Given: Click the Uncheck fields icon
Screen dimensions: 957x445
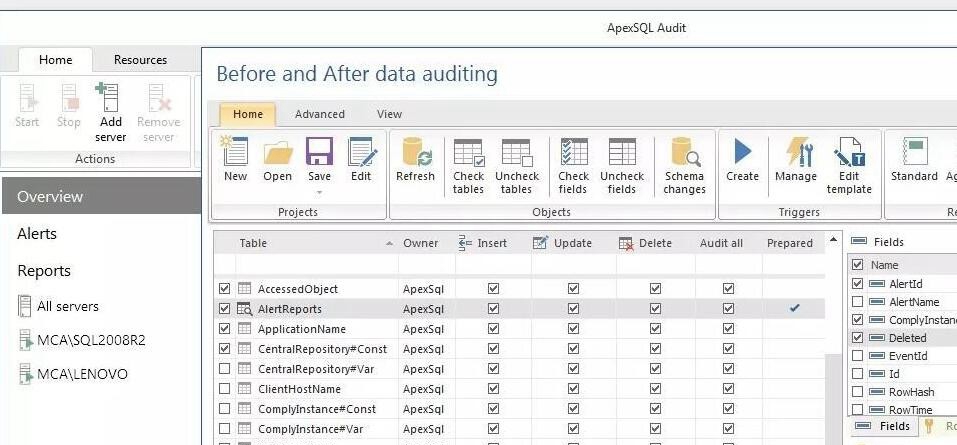Looking at the screenshot, I should pos(622,152).
